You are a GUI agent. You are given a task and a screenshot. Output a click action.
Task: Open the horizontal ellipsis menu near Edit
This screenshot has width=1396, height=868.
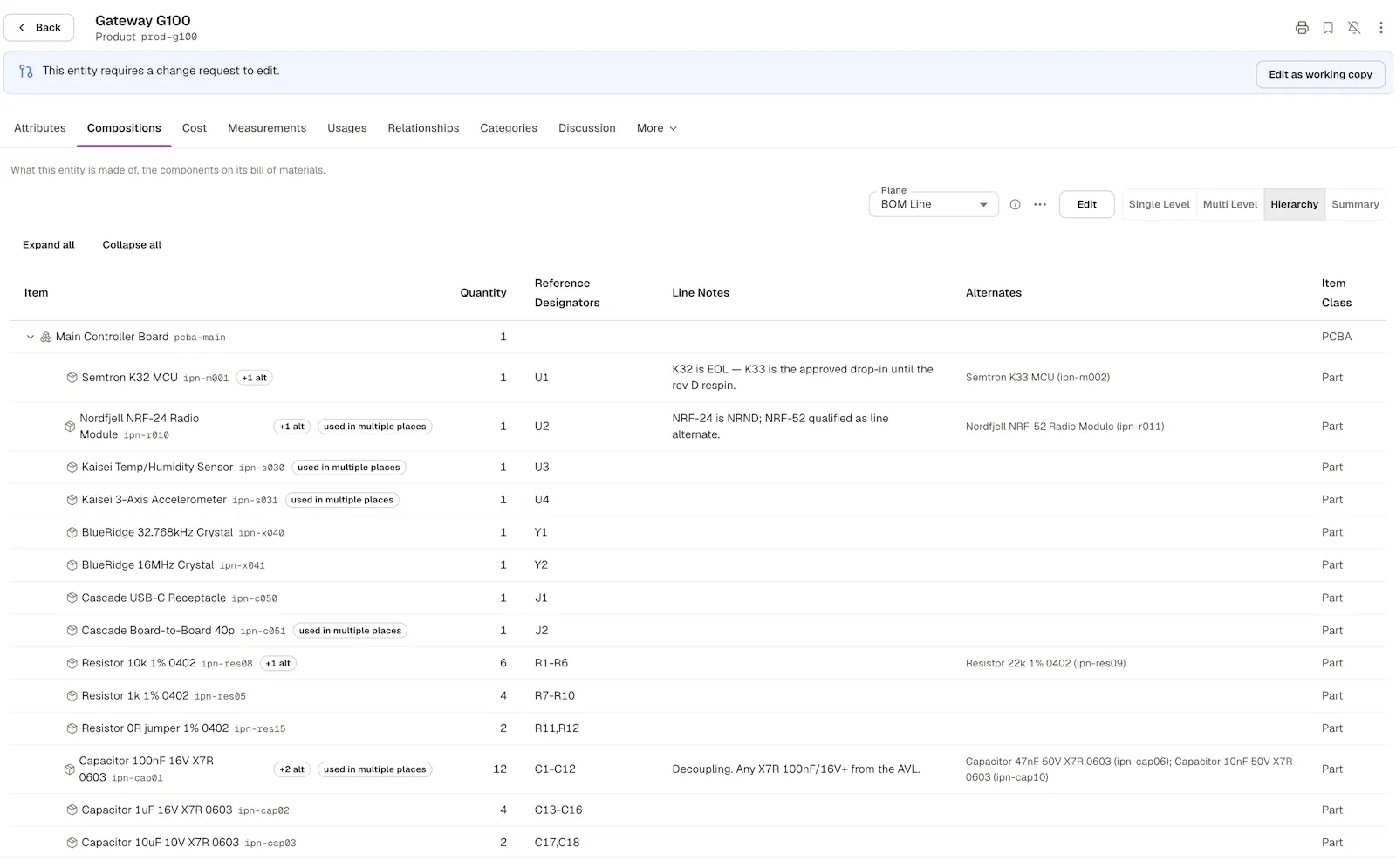pos(1040,205)
